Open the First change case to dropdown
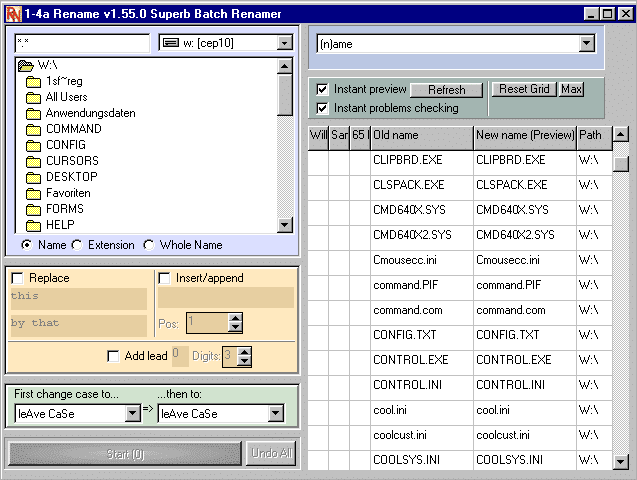Image resolution: width=637 pixels, height=480 pixels. click(132, 413)
